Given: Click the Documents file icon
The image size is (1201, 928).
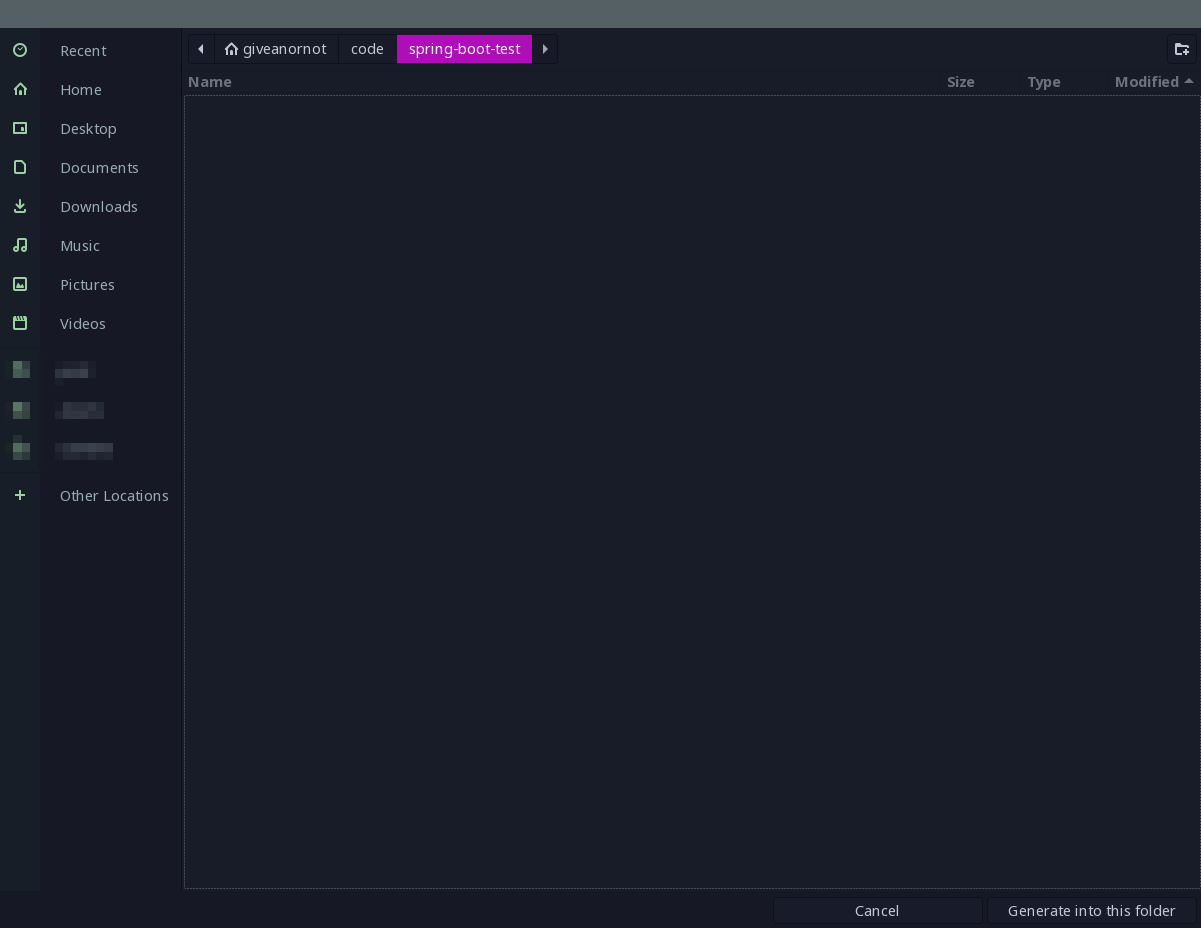Looking at the screenshot, I should [x=20, y=167].
